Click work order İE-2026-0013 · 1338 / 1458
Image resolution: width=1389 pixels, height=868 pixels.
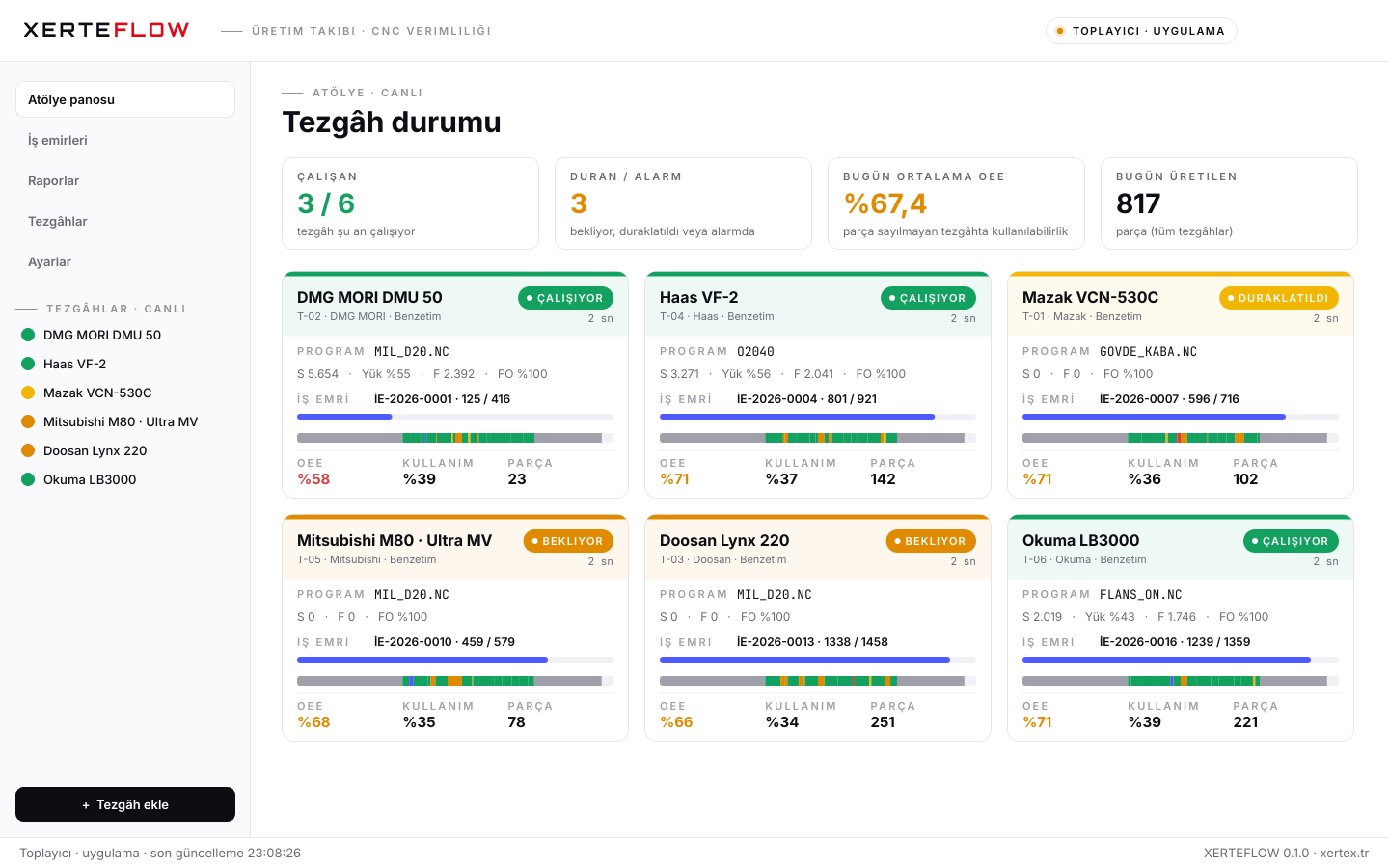(x=812, y=641)
